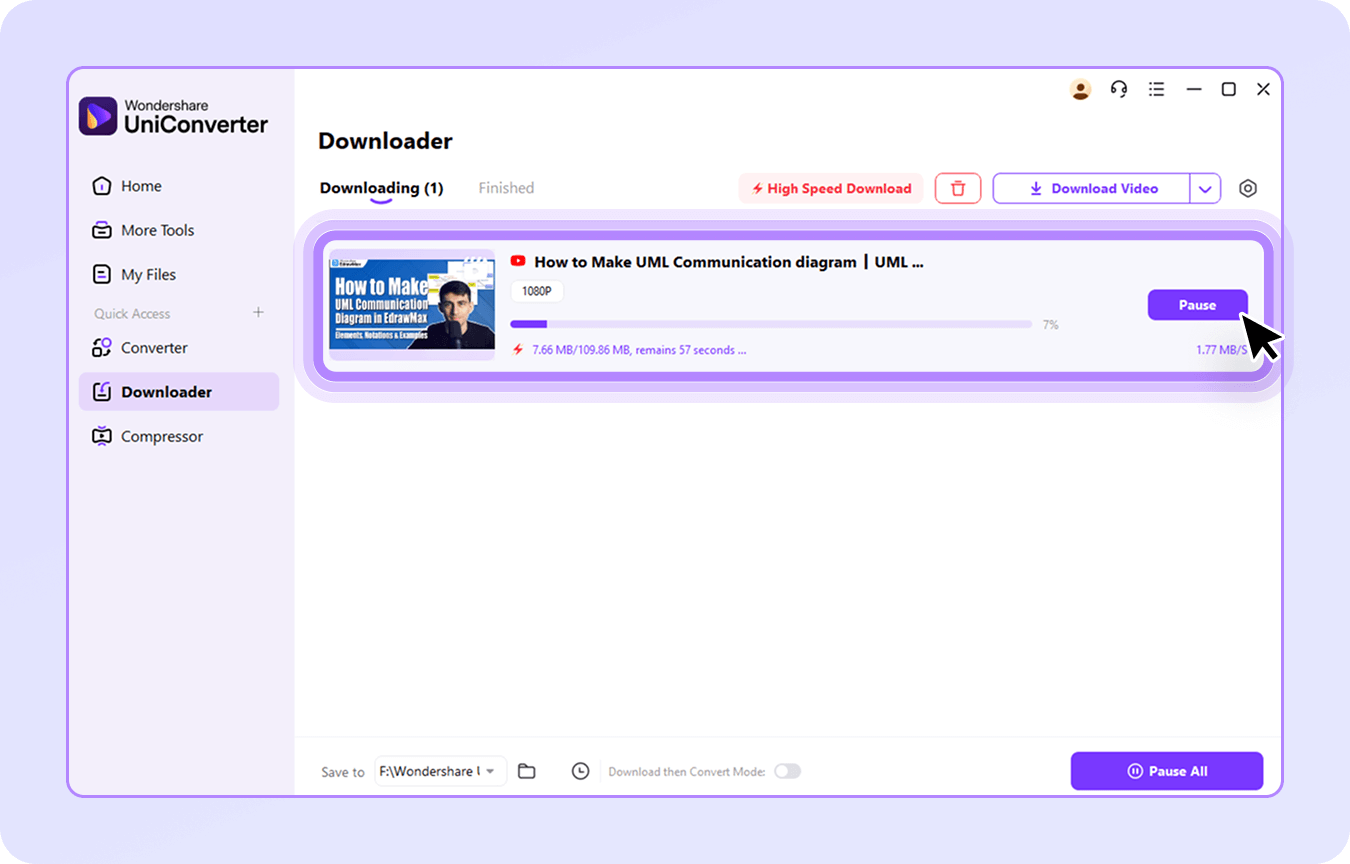The height and width of the screenshot is (864, 1350).
Task: Minimize the UniConverter window
Action: point(1194,89)
